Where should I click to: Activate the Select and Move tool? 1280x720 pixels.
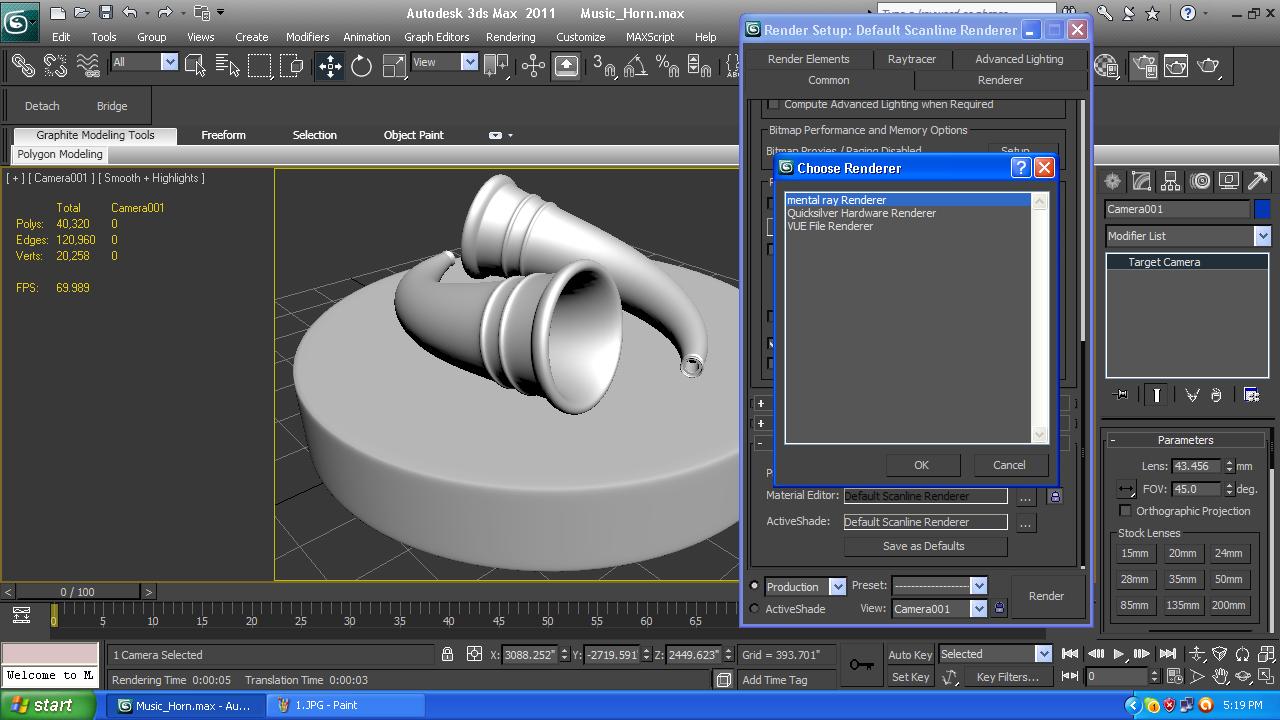coord(330,66)
